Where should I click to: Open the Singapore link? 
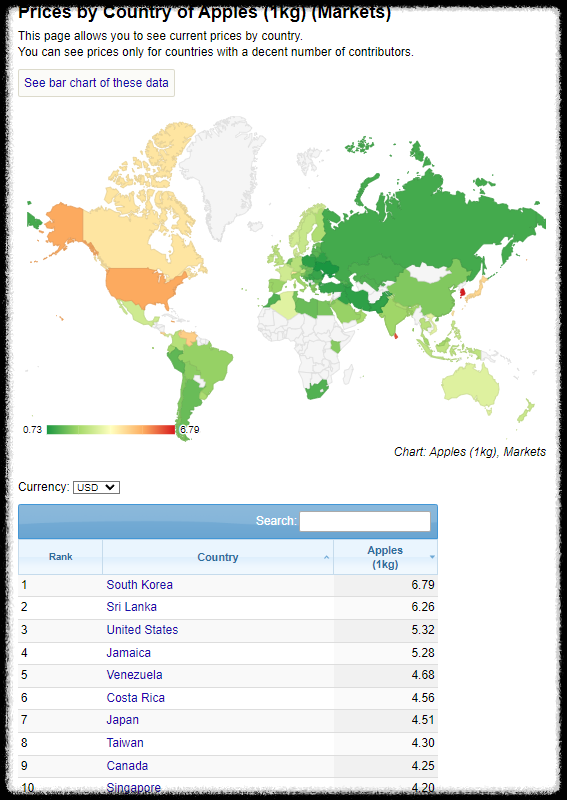[133, 788]
